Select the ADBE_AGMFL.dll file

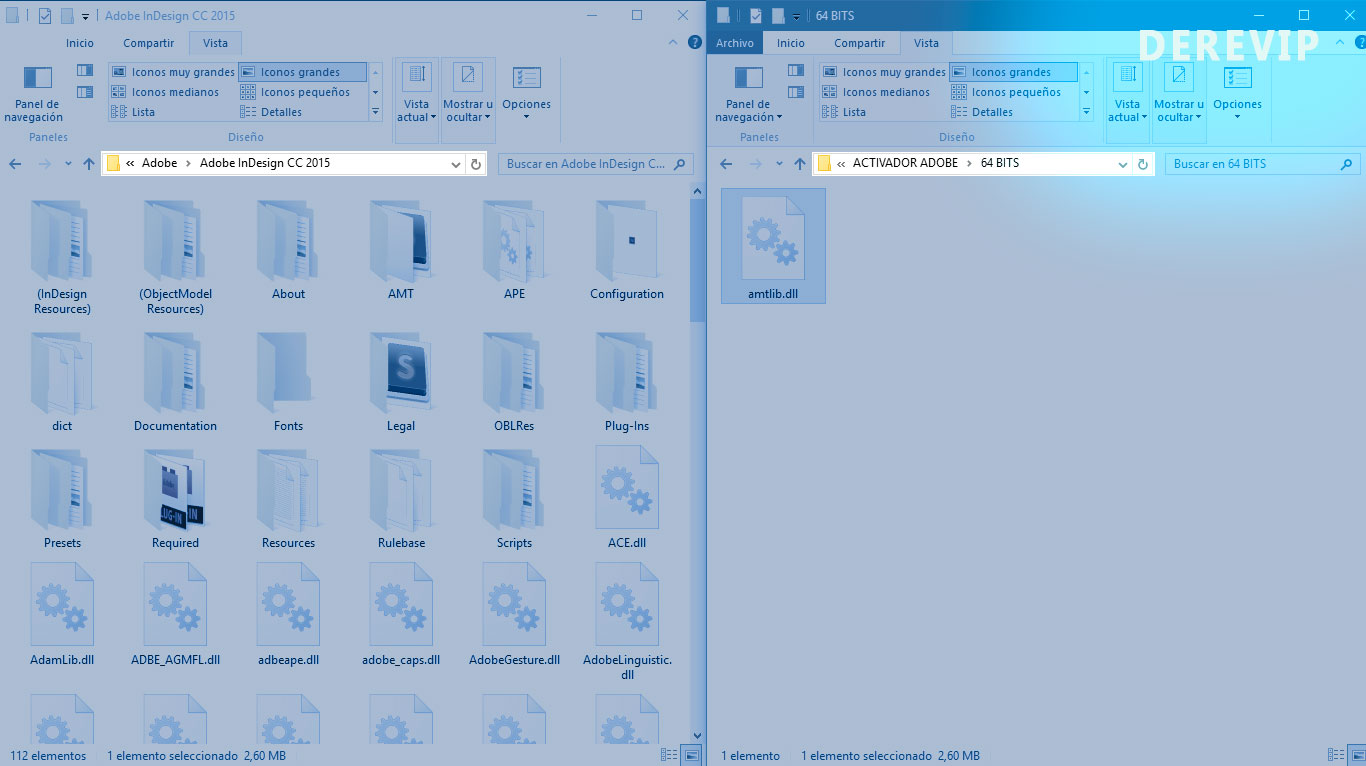(175, 615)
